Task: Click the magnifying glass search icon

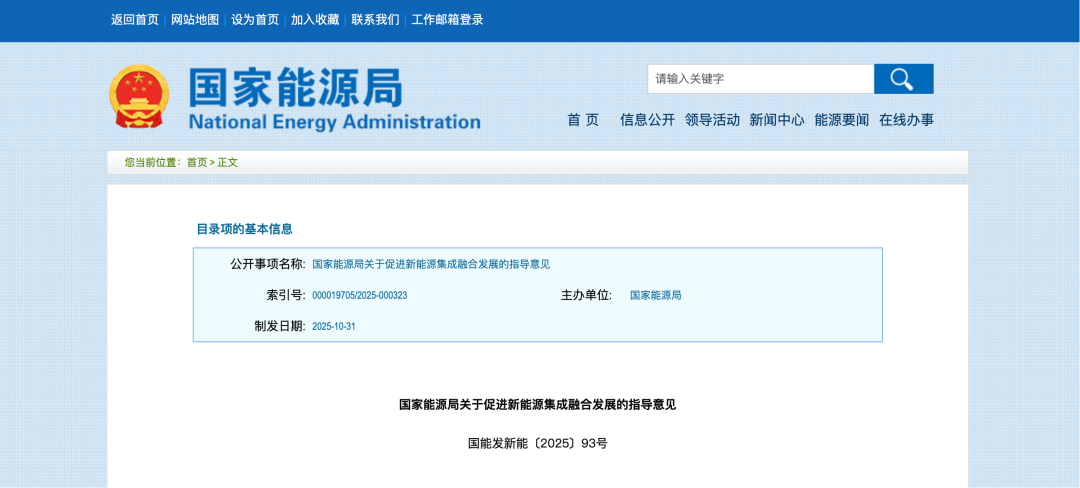Action: tap(903, 79)
